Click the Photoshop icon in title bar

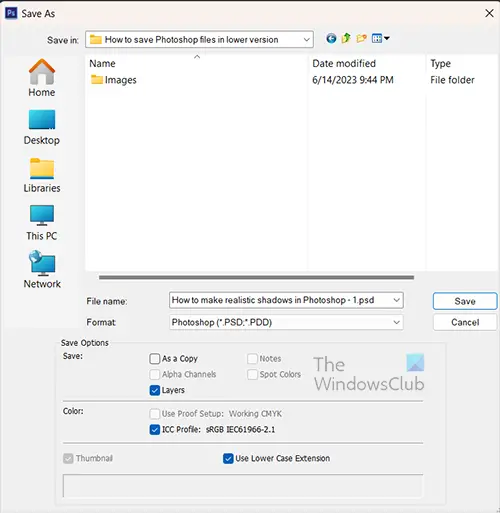[11, 13]
